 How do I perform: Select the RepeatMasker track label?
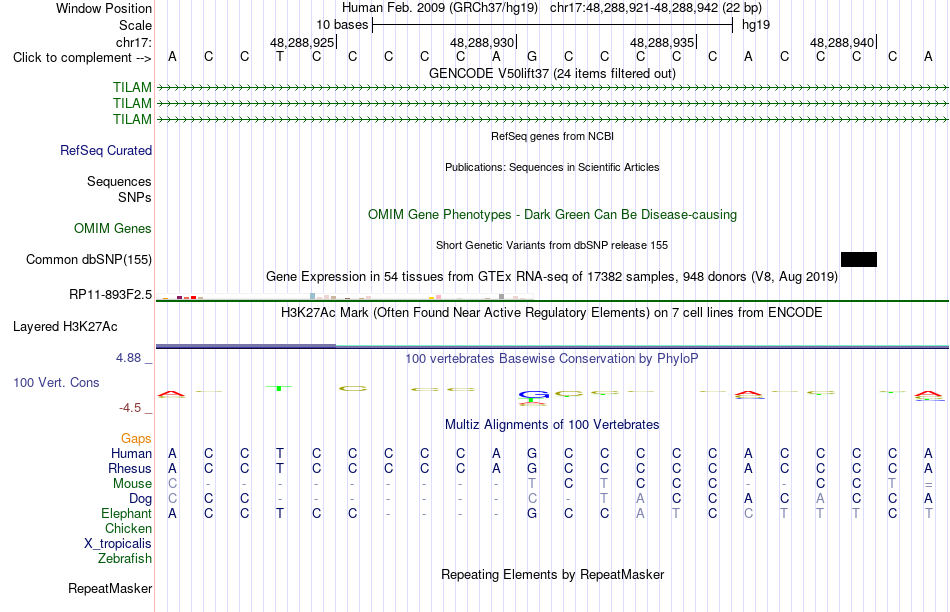tap(110, 588)
